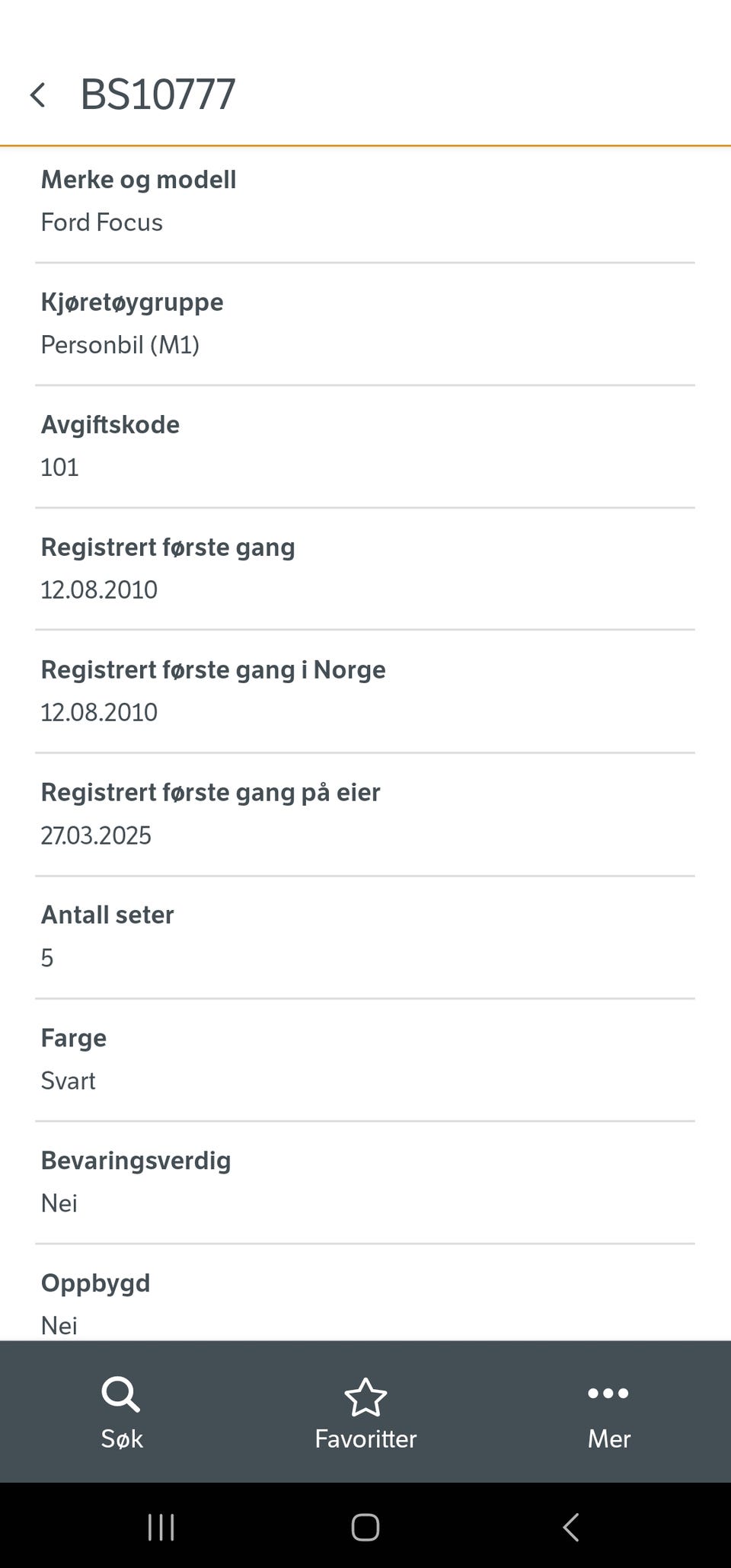Open the Mer menu label
This screenshot has width=731, height=1568.
click(609, 1439)
